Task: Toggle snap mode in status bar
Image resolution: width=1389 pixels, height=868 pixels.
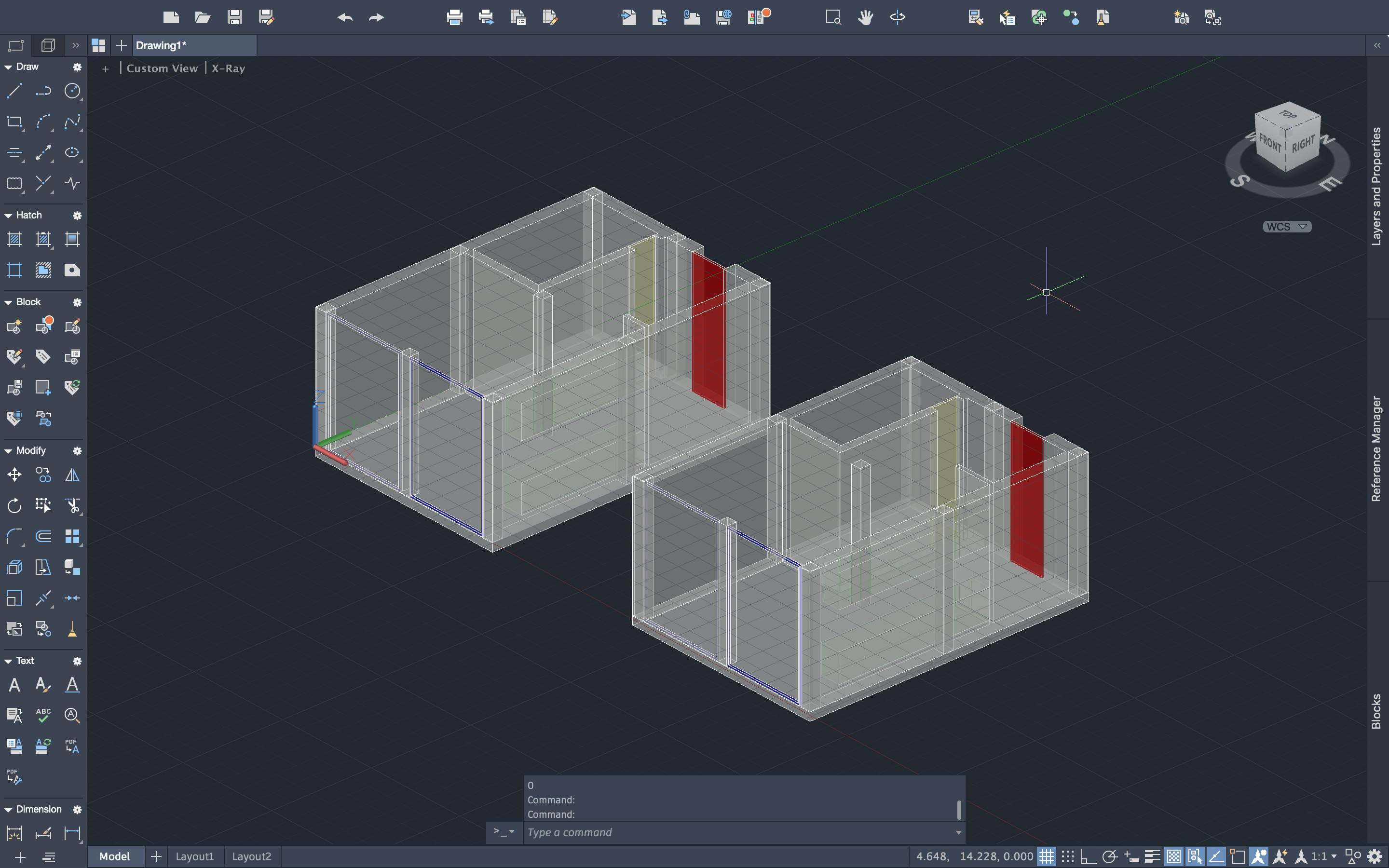Action: click(1068, 856)
